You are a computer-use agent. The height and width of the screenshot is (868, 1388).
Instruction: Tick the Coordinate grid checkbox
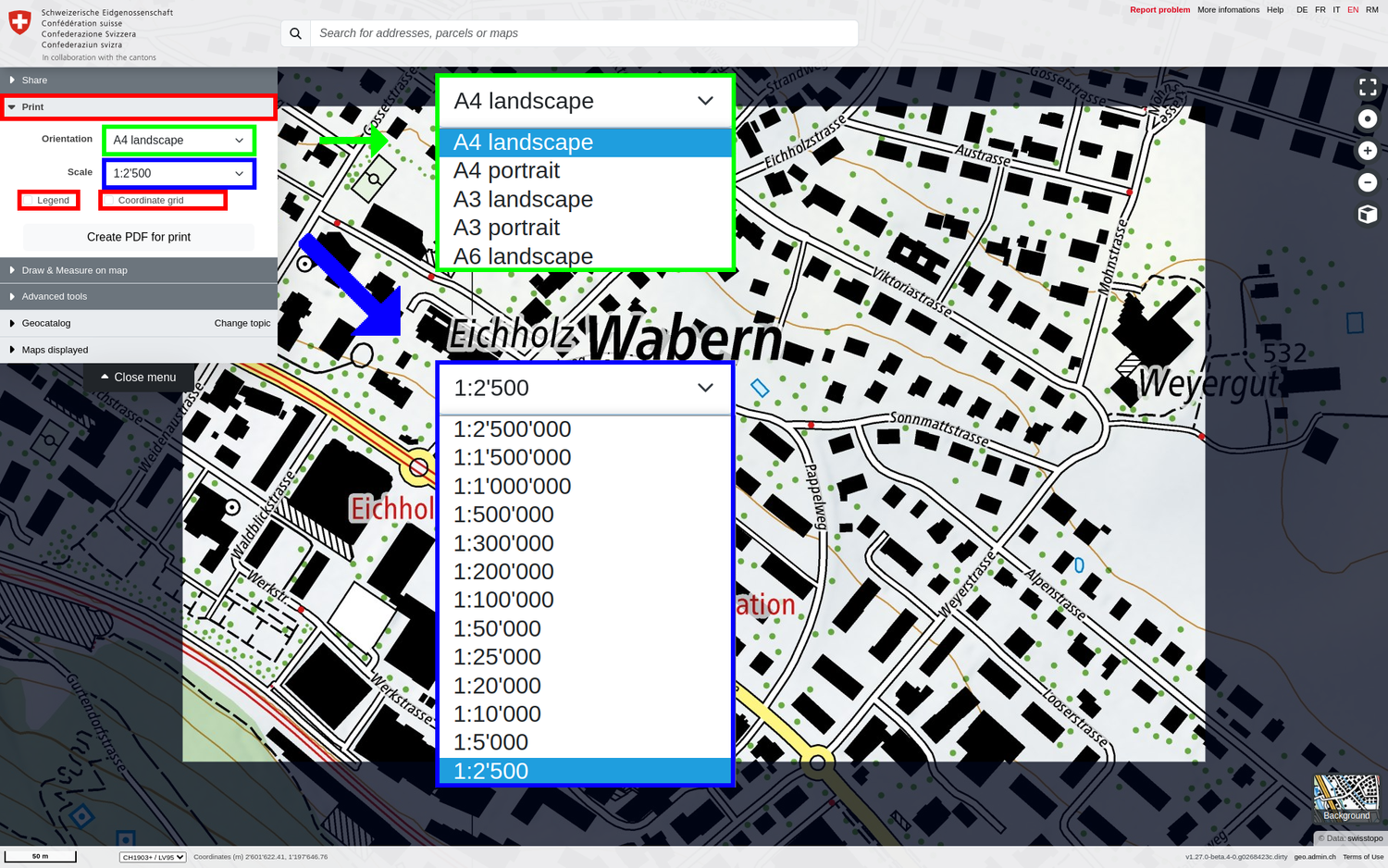pyautogui.click(x=109, y=201)
